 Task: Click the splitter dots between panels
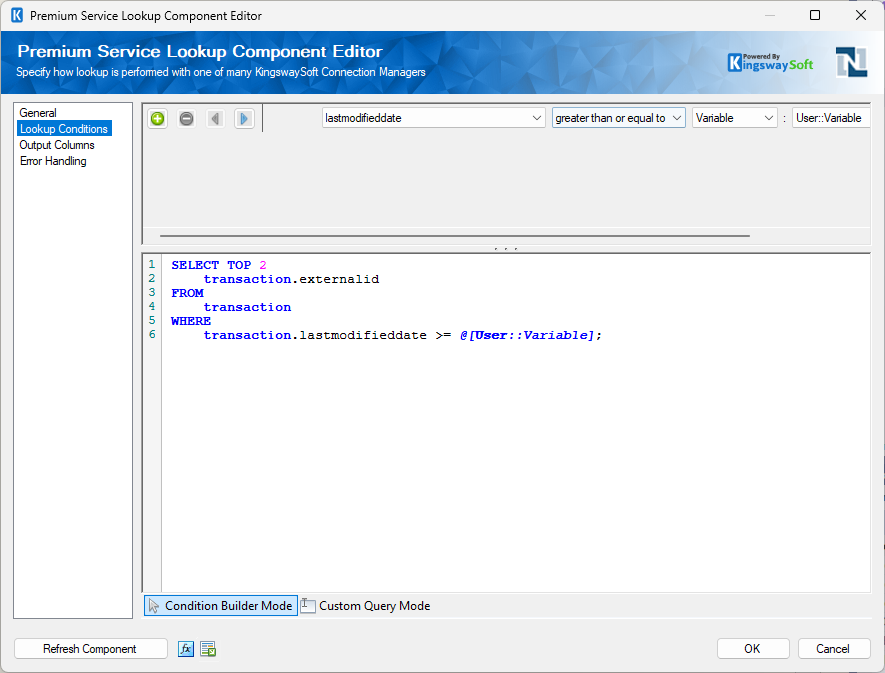[505, 248]
